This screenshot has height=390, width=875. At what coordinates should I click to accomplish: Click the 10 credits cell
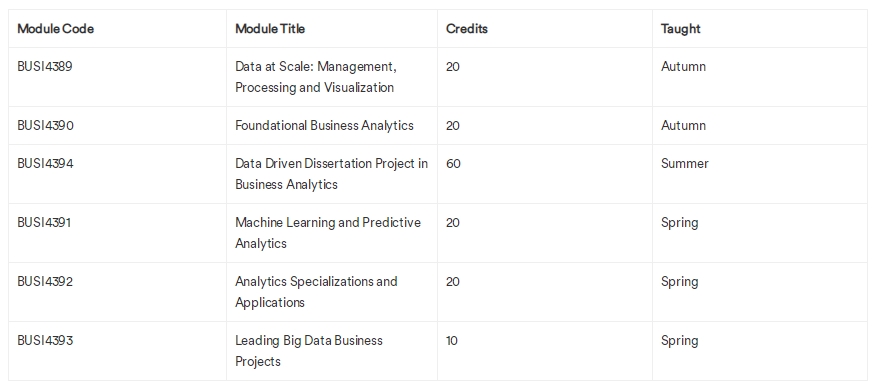[452, 341]
